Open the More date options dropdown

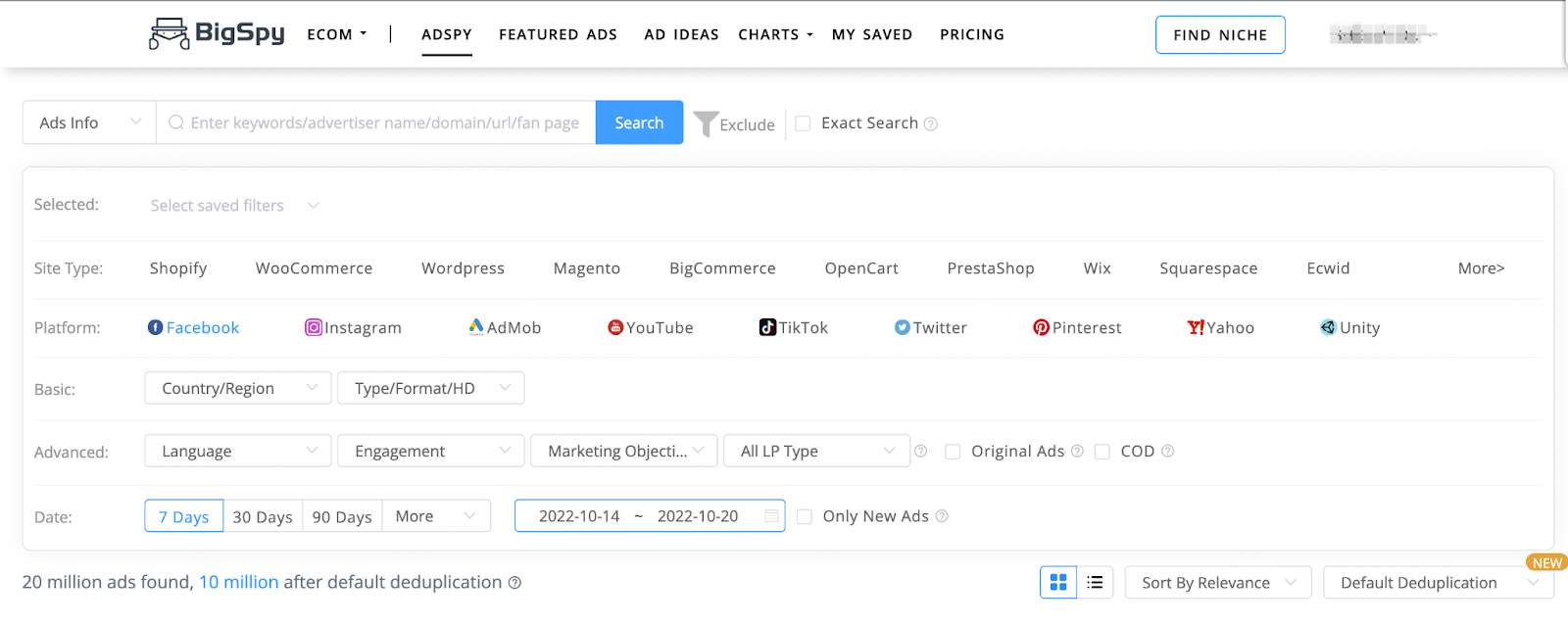pos(436,516)
